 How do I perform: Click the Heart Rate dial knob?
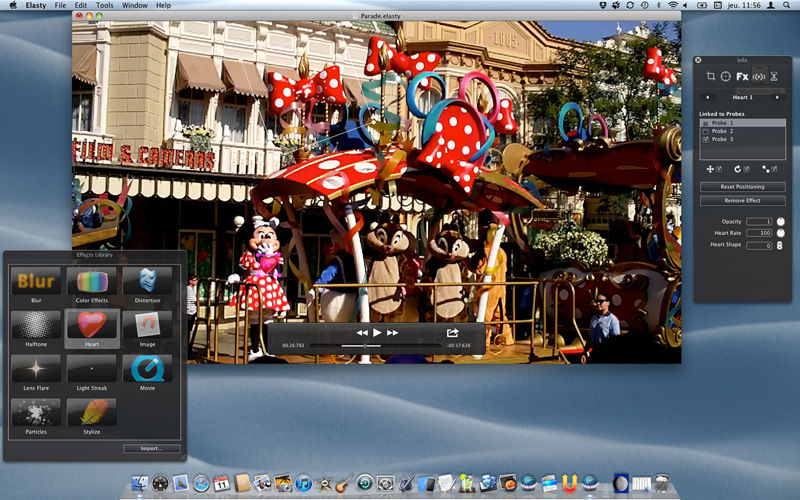click(x=781, y=233)
